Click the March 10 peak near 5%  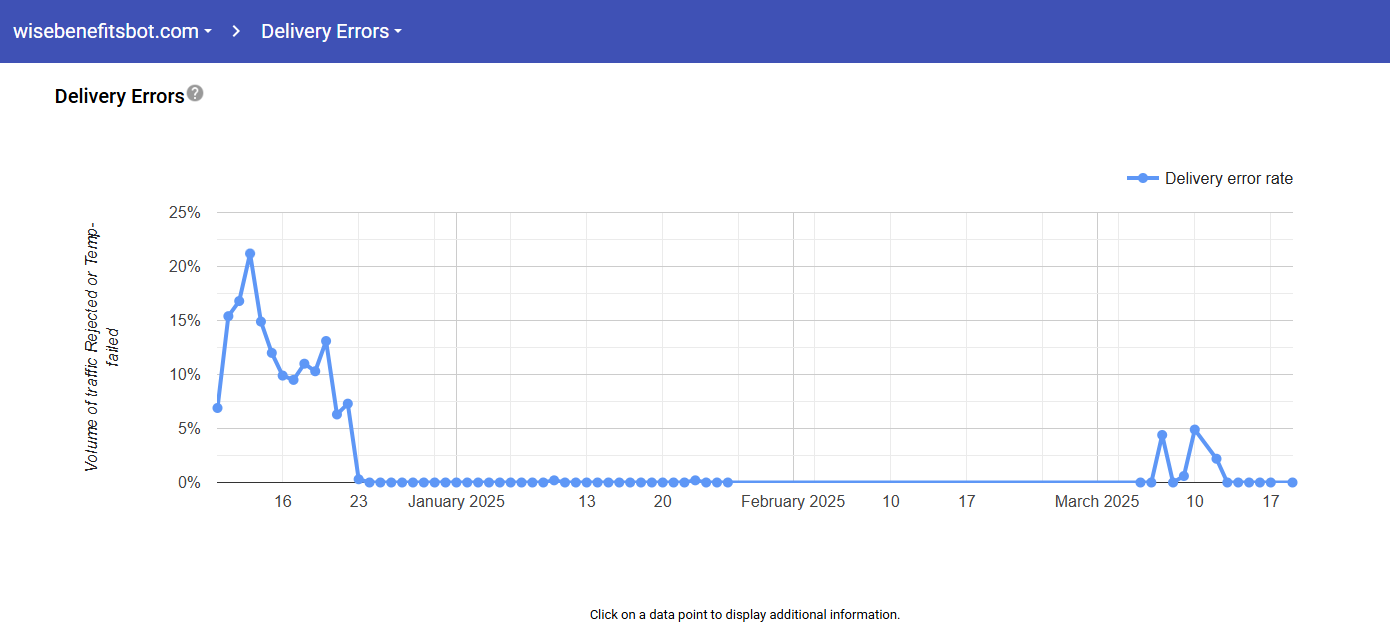click(1194, 429)
